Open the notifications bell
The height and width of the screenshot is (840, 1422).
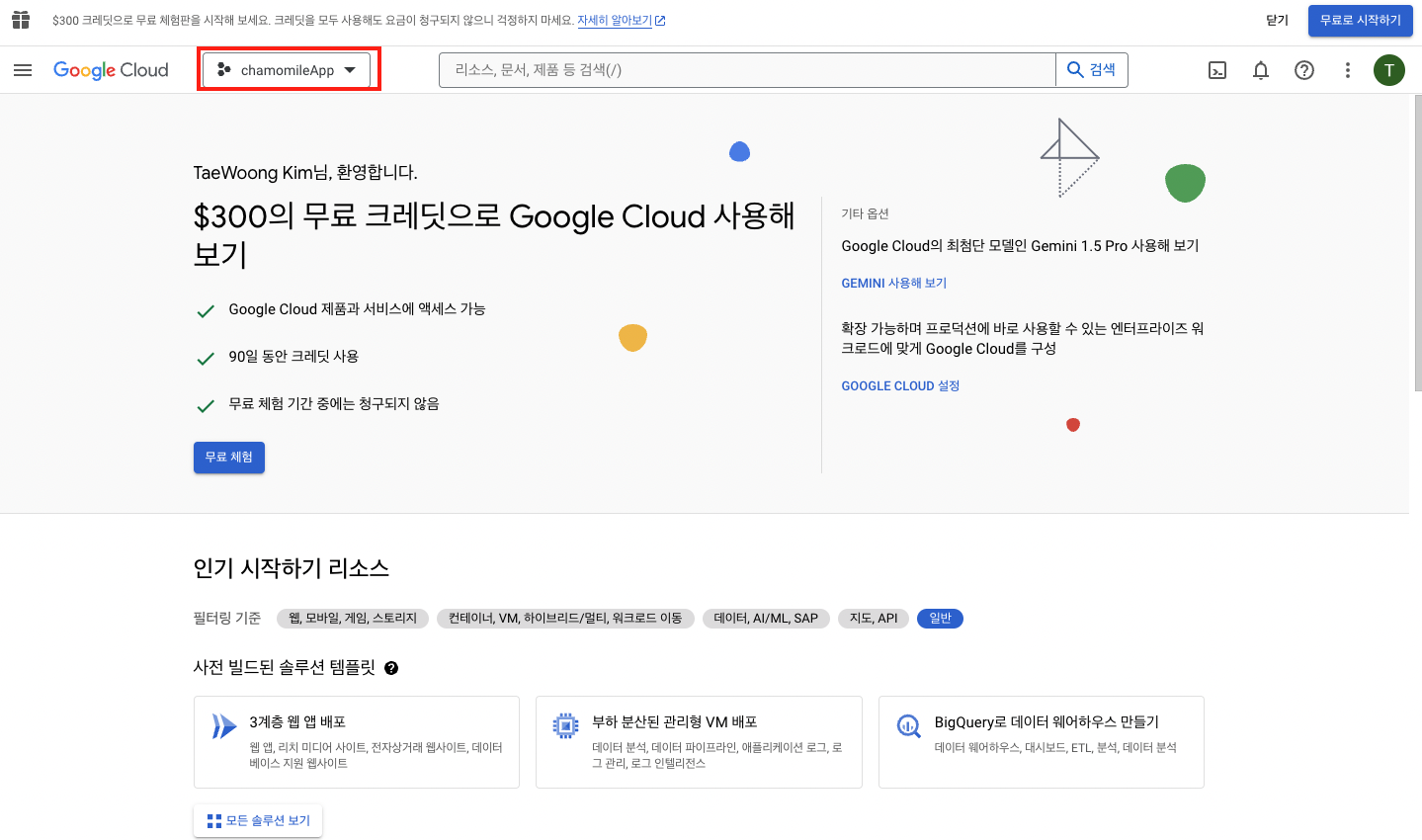[1261, 70]
